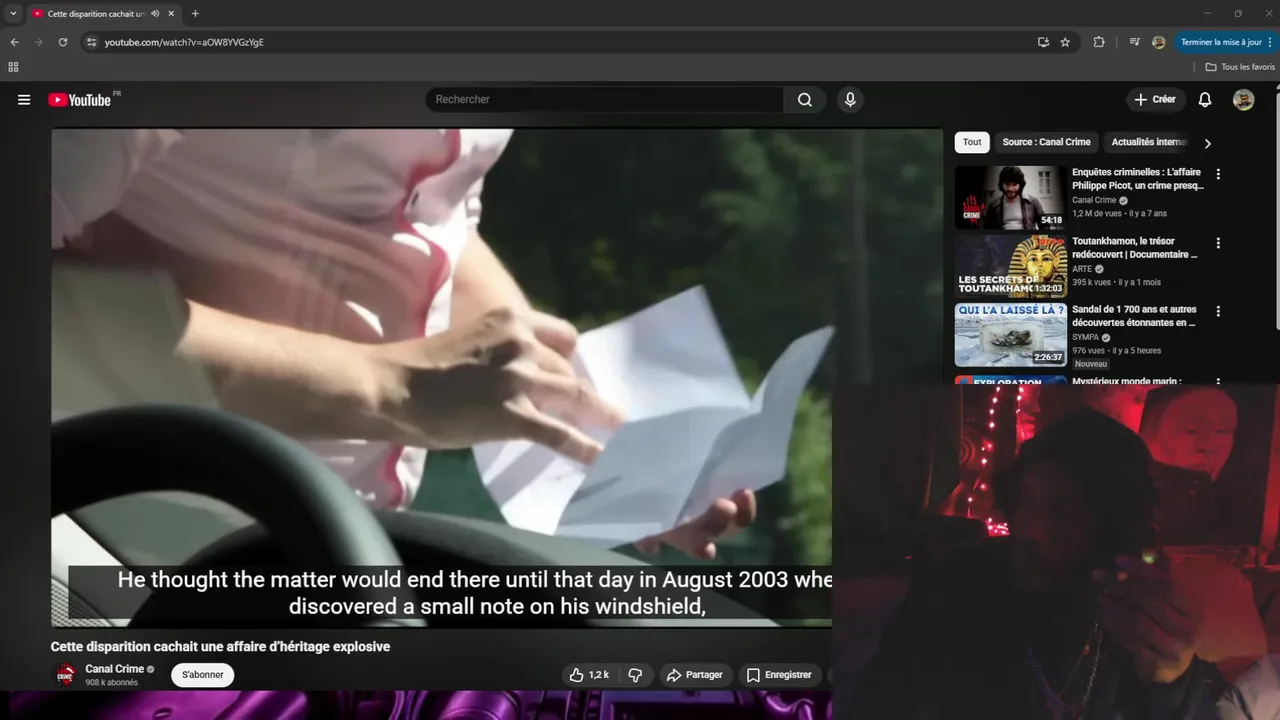
Task: Open the YouTube account avatar menu
Action: 1243,100
